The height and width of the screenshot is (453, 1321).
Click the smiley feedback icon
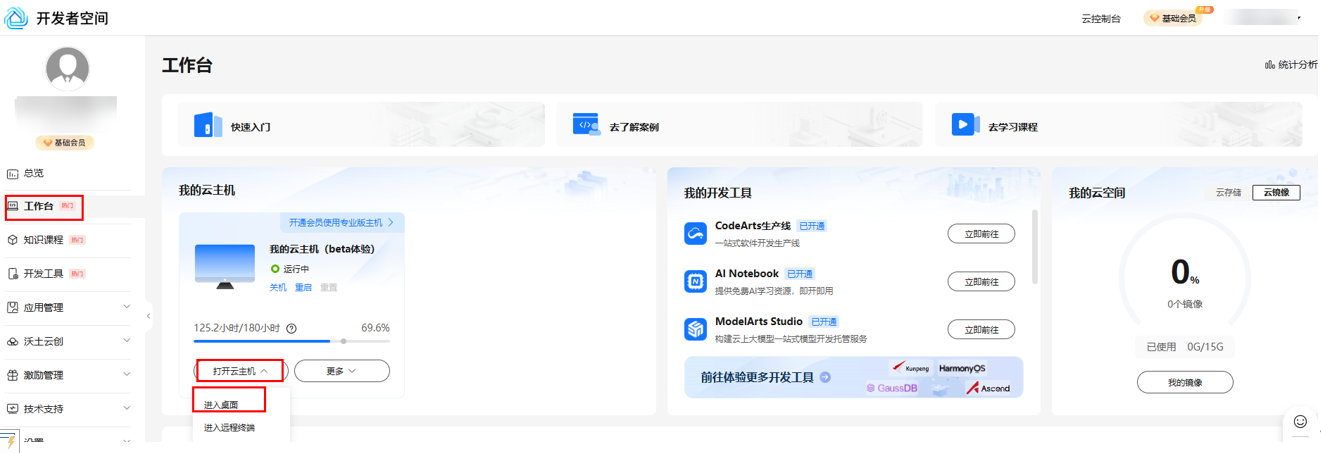1300,422
